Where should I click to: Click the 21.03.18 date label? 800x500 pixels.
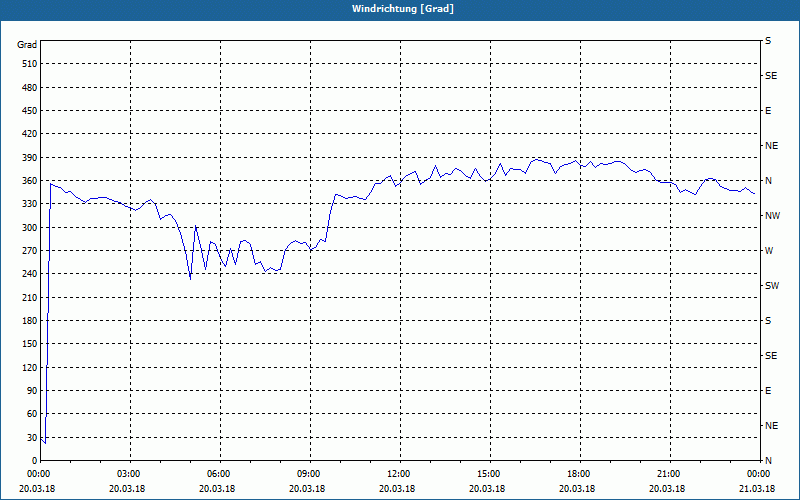pos(757,488)
